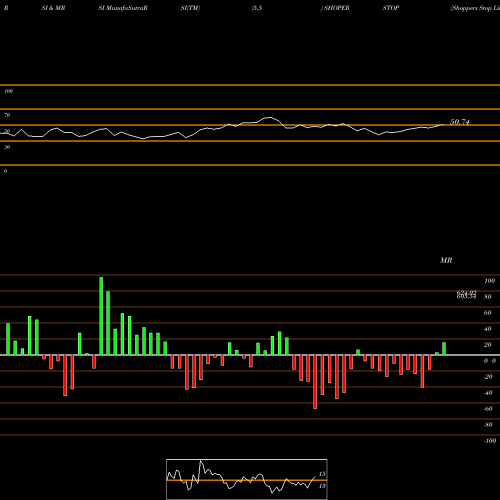Click the peak of the RSI line
The width and height of the screenshot is (500, 500).
(x=269, y=117)
